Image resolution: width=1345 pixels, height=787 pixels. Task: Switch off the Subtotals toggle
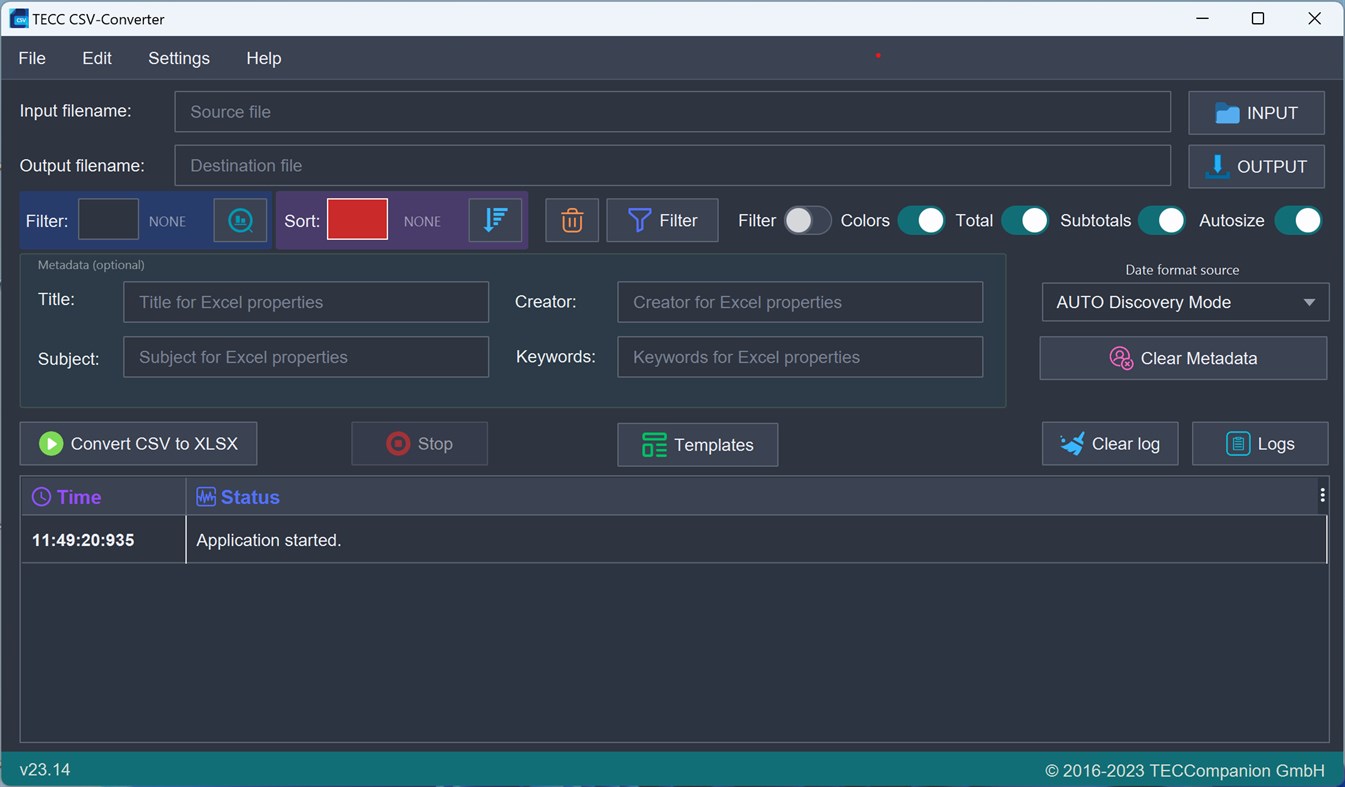1162,221
